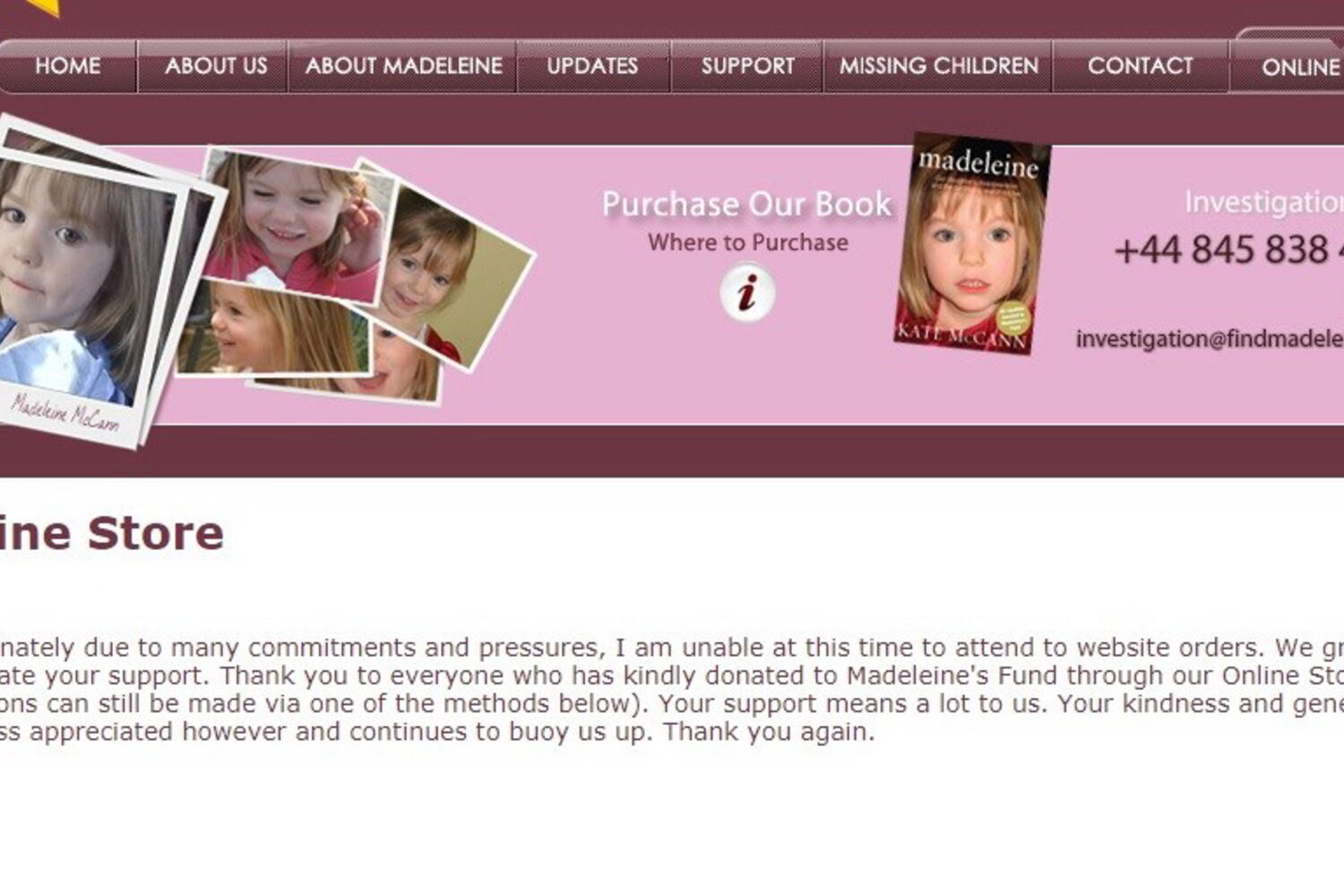The image size is (1344, 896).
Task: Open the ABOUT MADELEINE navigation item
Action: coord(403,65)
